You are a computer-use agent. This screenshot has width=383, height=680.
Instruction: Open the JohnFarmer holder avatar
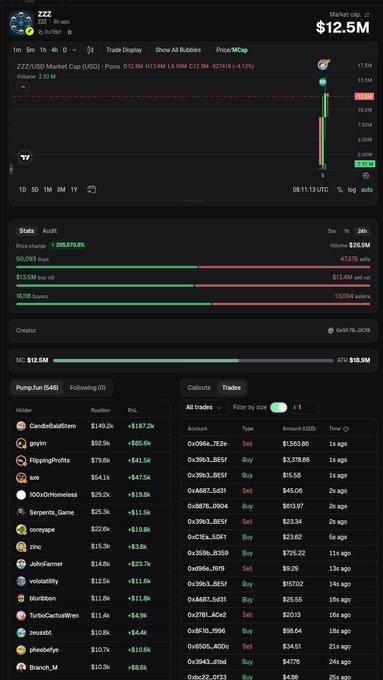21,564
